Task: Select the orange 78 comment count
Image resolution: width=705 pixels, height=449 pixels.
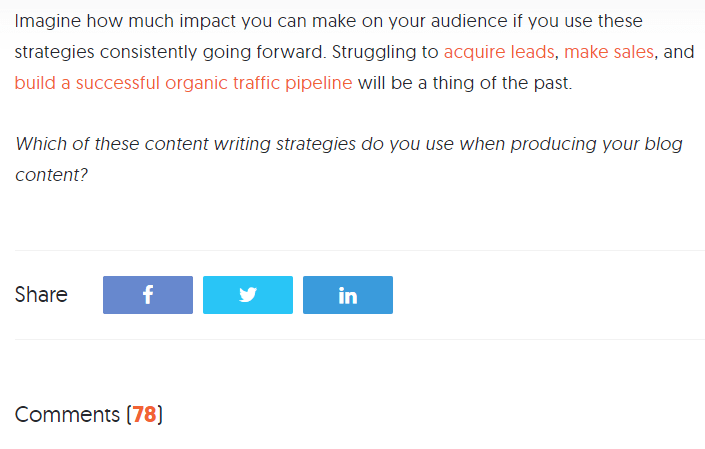Action: coord(144,414)
